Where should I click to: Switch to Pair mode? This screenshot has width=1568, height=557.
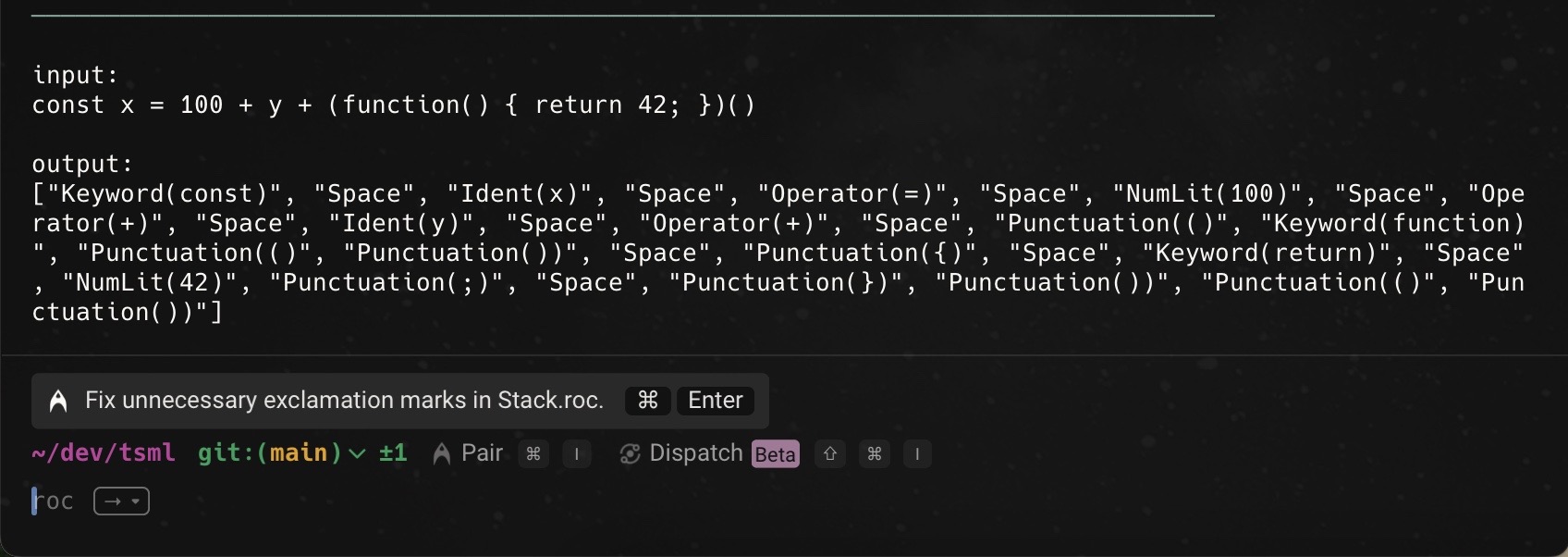(482, 453)
